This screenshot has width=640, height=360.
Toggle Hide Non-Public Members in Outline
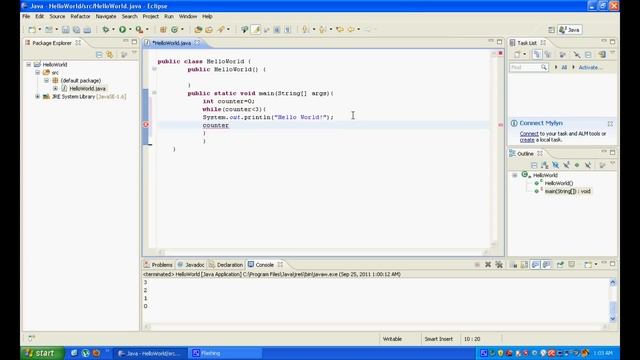click(577, 165)
